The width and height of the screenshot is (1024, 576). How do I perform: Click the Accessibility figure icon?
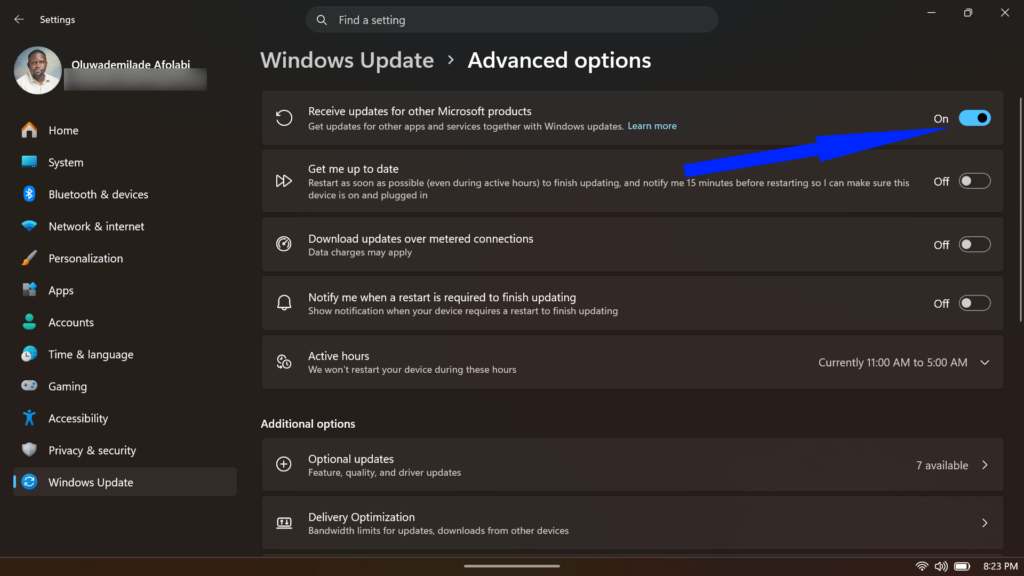click(x=29, y=418)
